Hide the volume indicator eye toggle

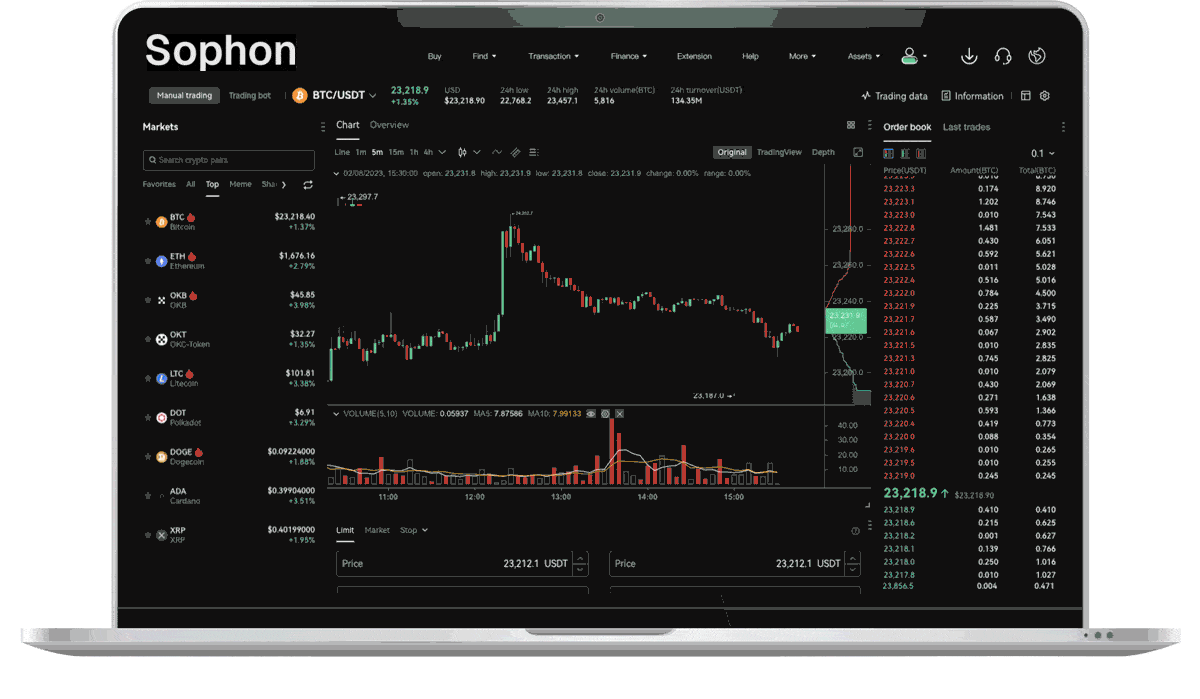coord(591,413)
